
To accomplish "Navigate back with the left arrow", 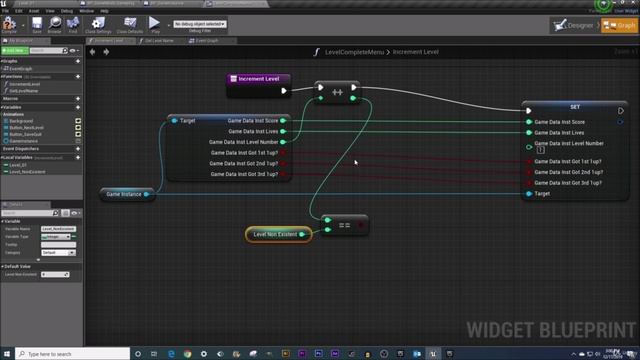I will [x=92, y=52].
